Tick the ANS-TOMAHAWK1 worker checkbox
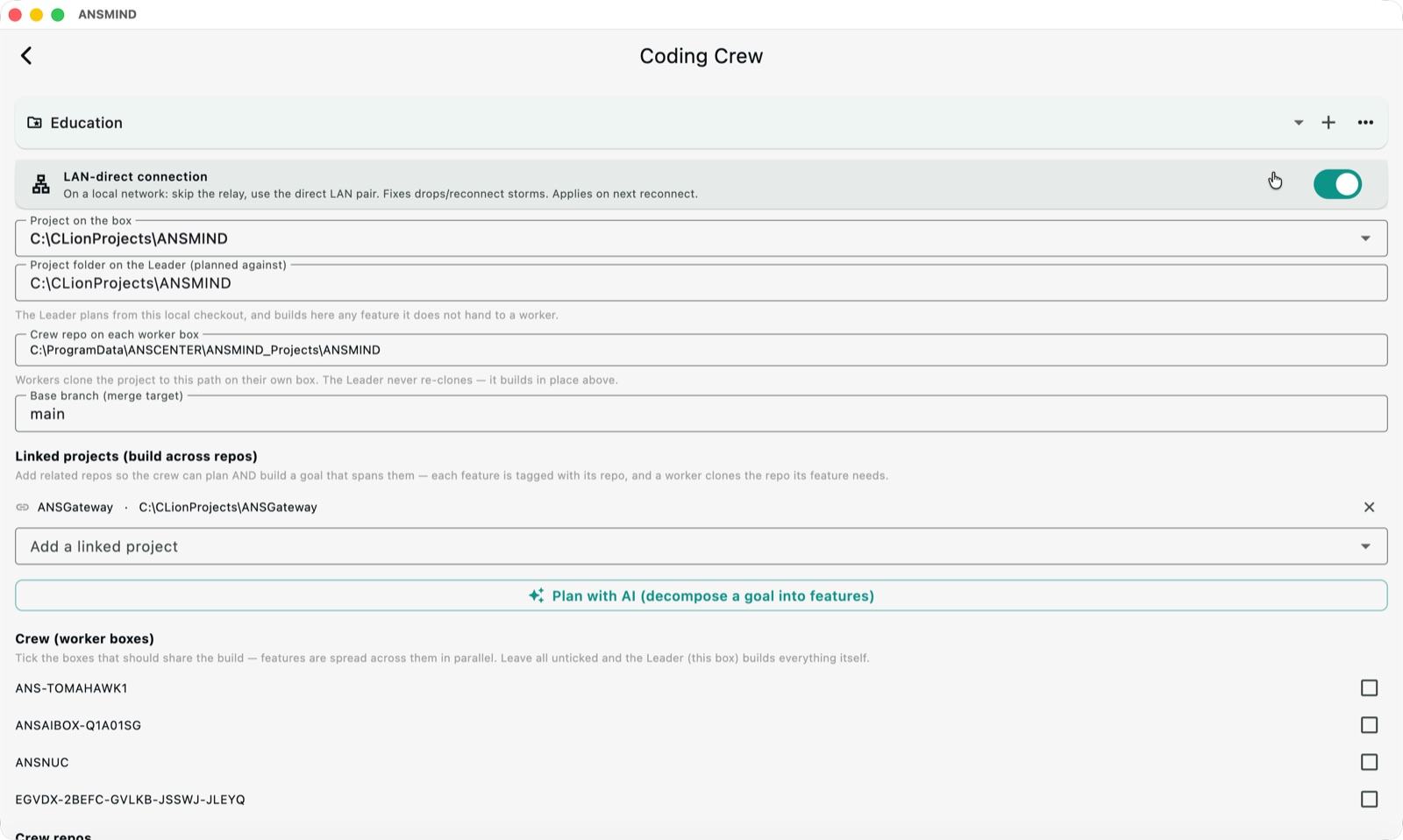This screenshot has width=1403, height=840. [1369, 688]
